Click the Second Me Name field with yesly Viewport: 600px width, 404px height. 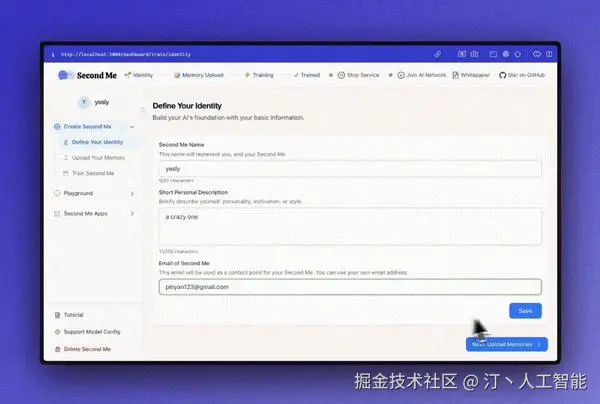(350, 169)
